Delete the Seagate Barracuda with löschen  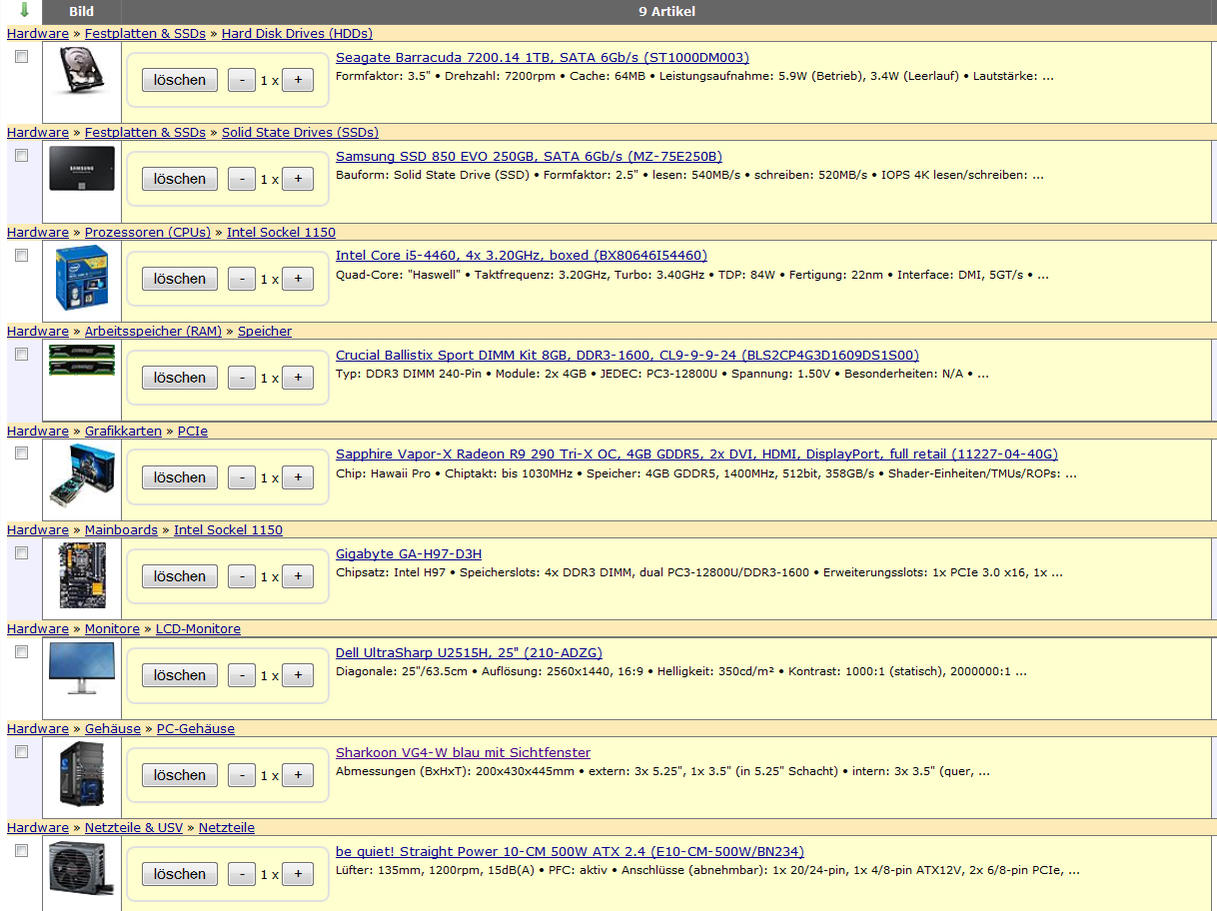click(x=180, y=80)
